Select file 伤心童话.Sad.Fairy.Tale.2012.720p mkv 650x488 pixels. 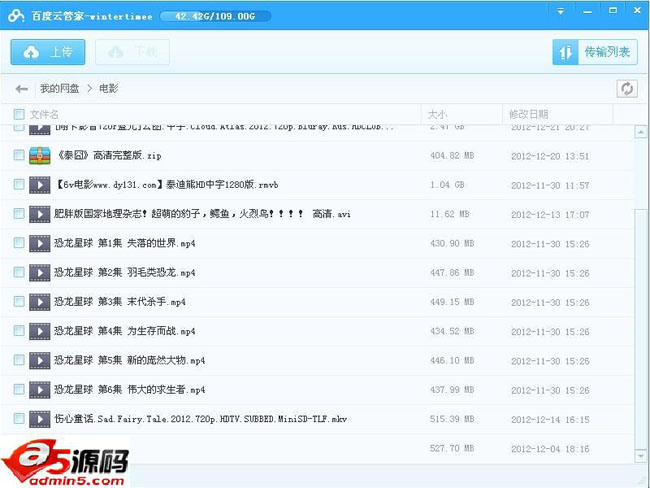click(201, 419)
